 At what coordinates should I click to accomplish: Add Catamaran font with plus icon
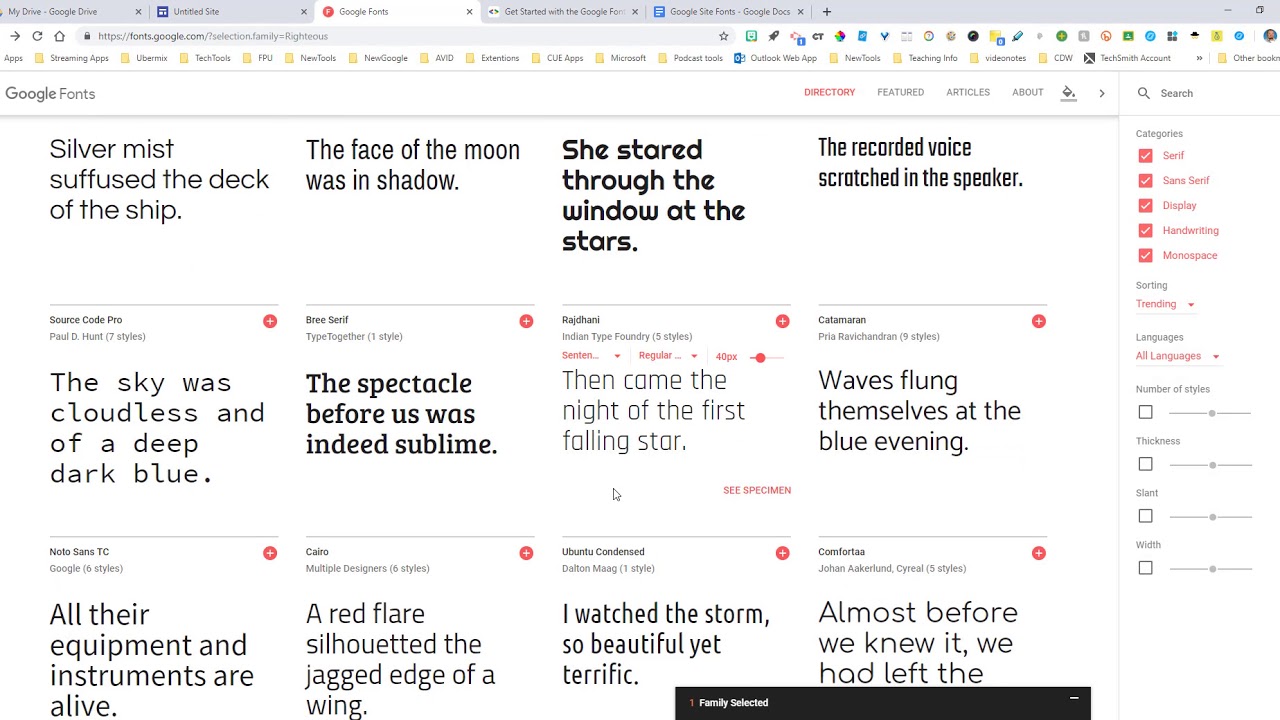pyautogui.click(x=1038, y=321)
